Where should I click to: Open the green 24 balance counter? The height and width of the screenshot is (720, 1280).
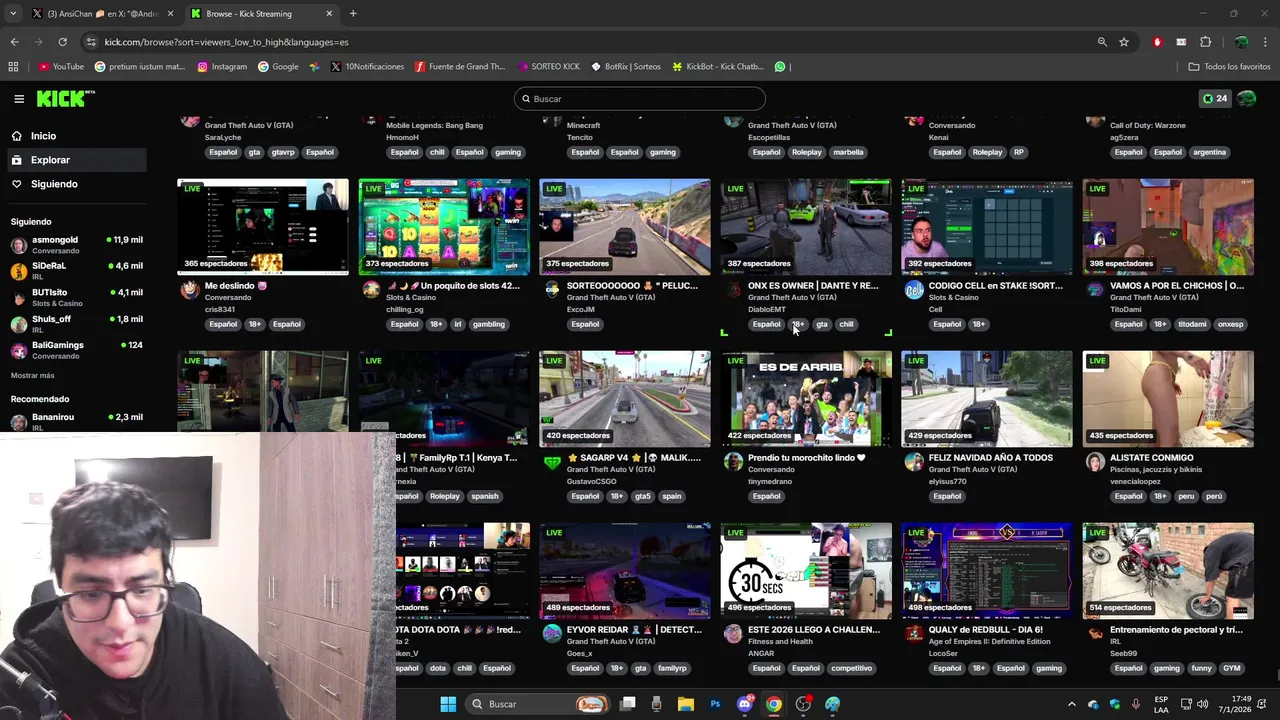(x=1214, y=99)
